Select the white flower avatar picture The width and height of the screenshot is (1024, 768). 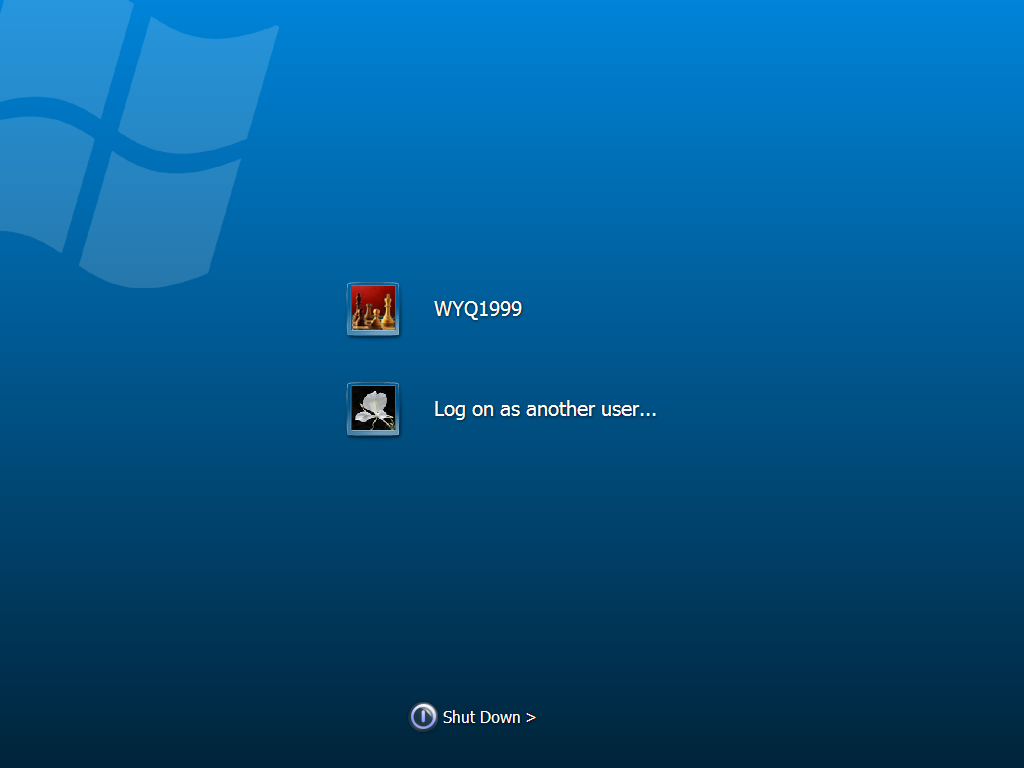pyautogui.click(x=373, y=409)
